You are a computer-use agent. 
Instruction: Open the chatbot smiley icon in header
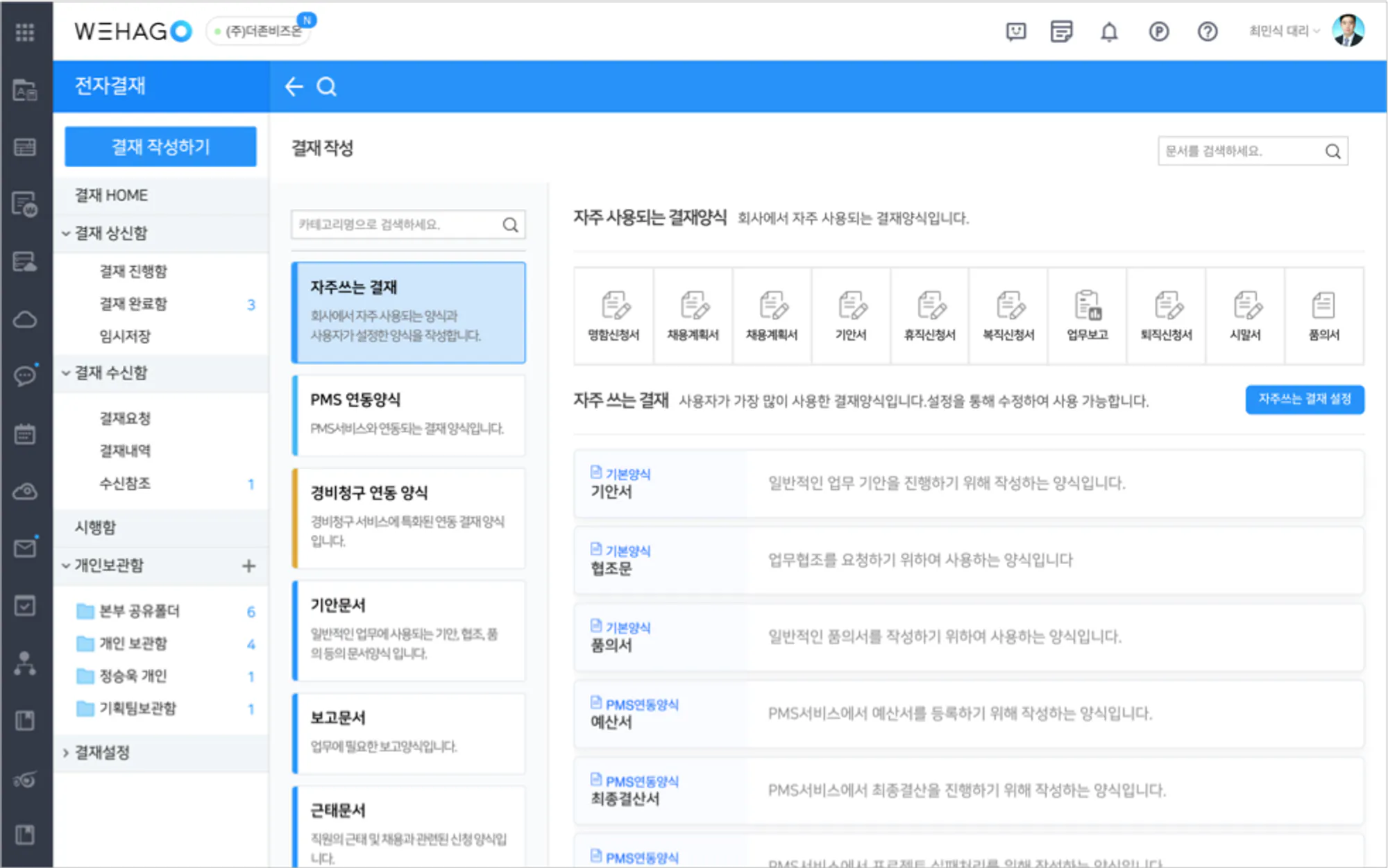[x=1016, y=32]
